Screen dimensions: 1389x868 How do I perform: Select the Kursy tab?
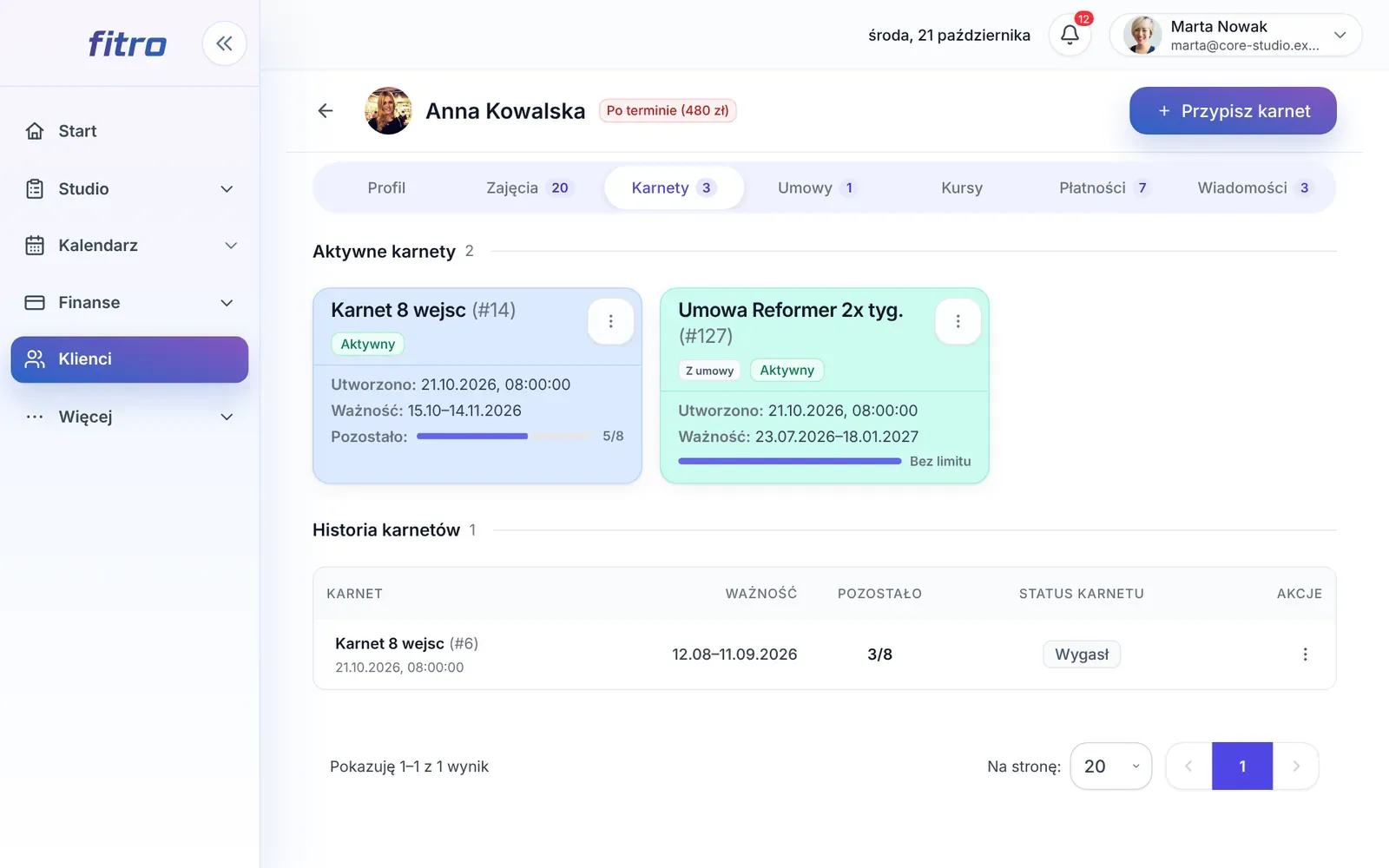click(x=962, y=187)
